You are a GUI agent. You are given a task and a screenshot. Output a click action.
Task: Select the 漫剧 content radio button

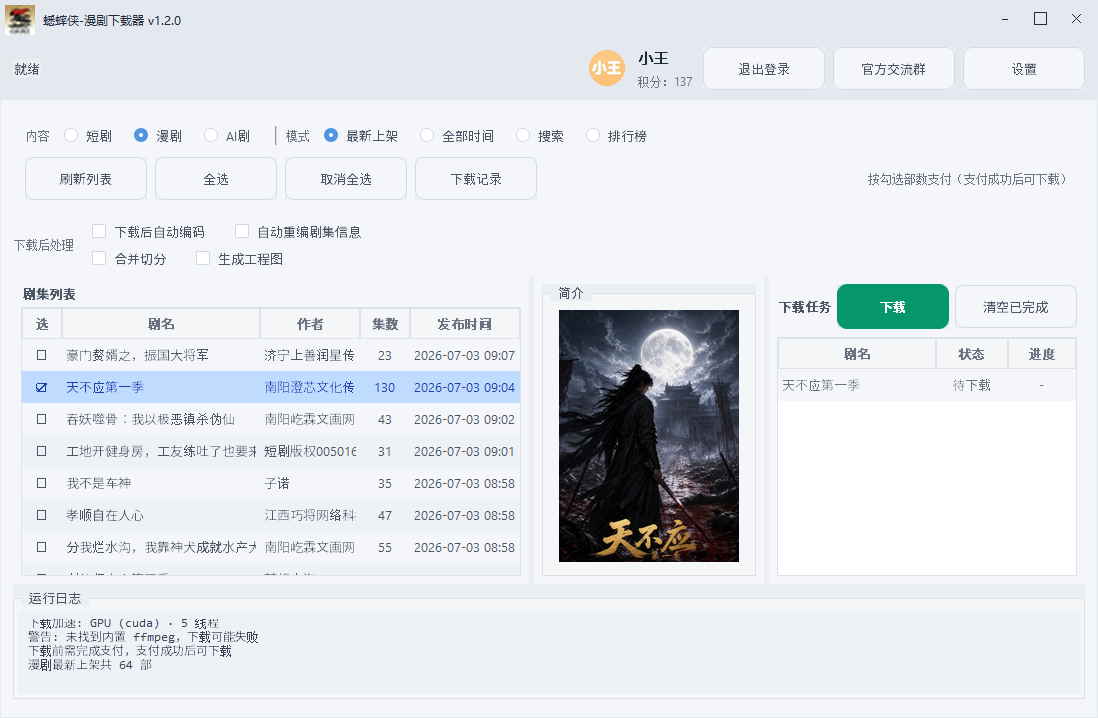[x=141, y=135]
